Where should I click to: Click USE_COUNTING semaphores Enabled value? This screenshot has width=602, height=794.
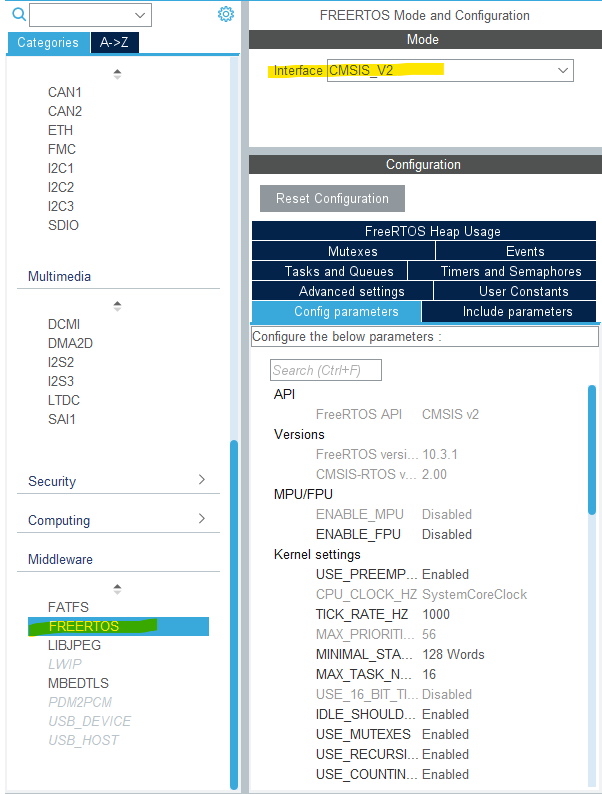[445, 774]
